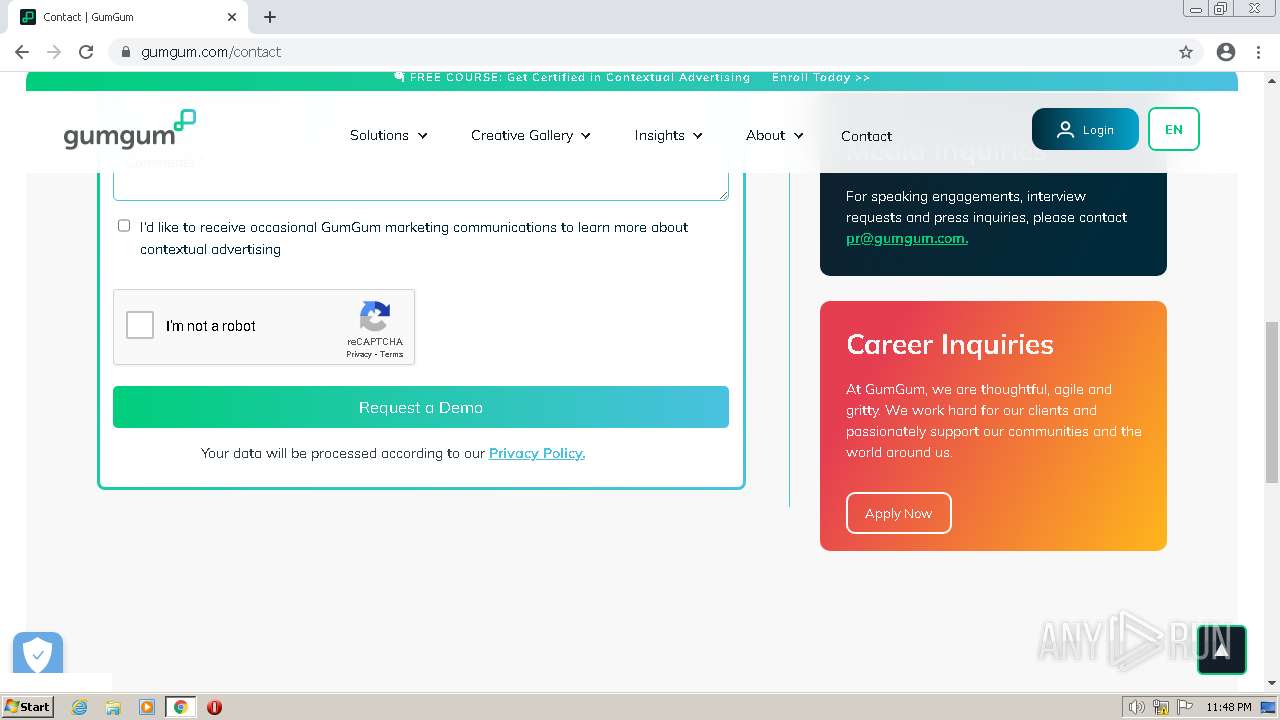Click the red Opera-style taskbar icon
This screenshot has width=1280, height=720.
(214, 707)
